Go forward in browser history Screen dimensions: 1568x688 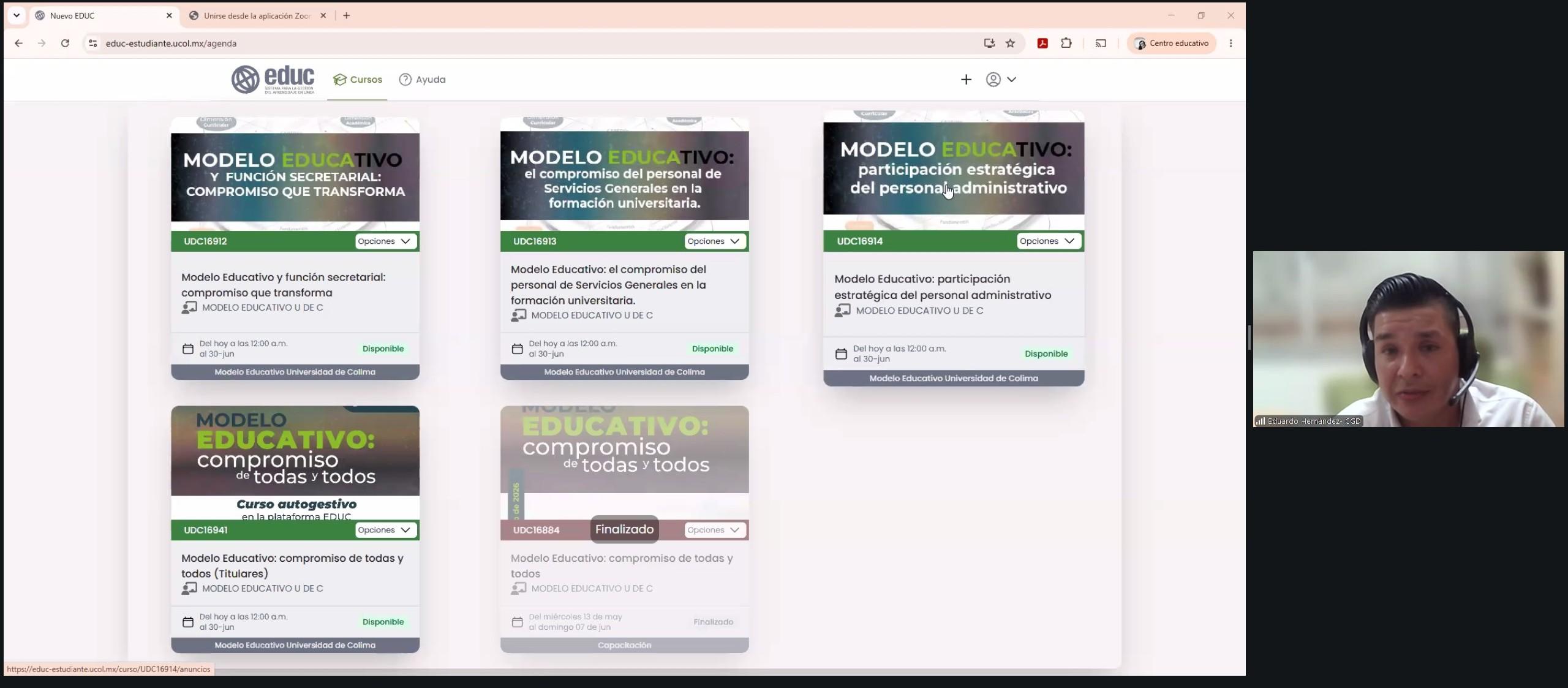pyautogui.click(x=42, y=43)
